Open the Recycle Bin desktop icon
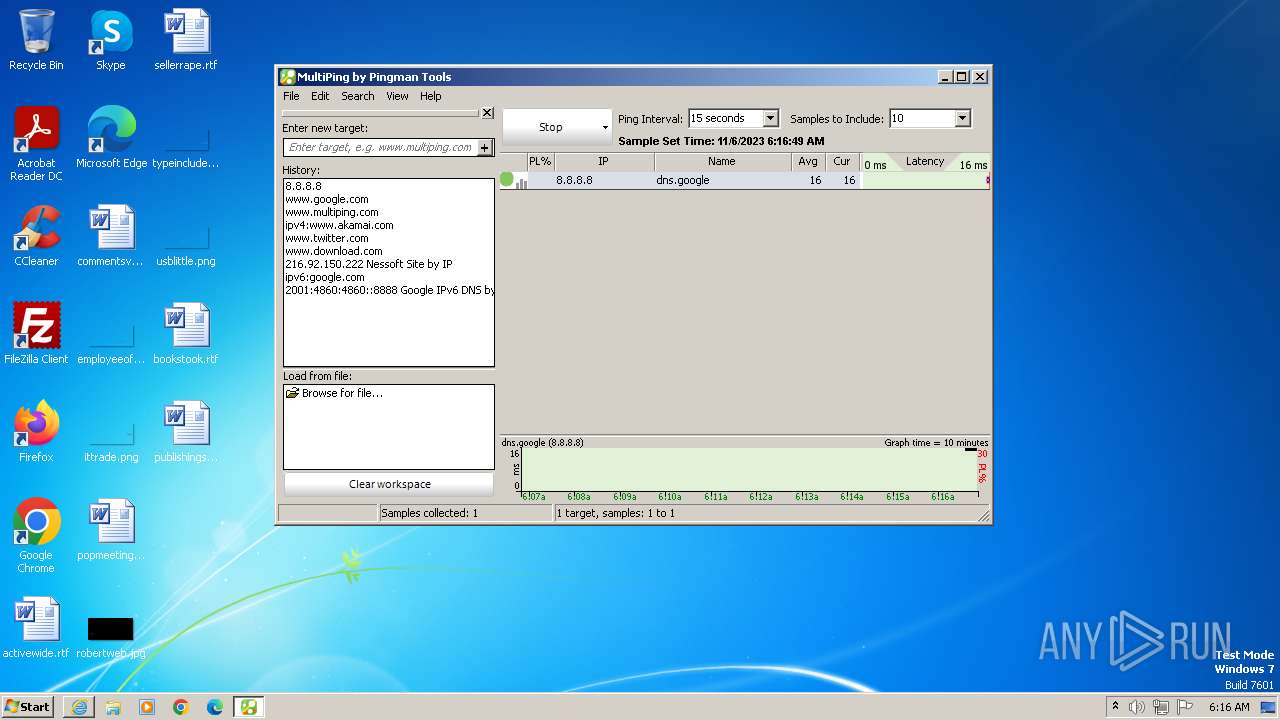This screenshot has height=720, width=1280. tap(36, 40)
